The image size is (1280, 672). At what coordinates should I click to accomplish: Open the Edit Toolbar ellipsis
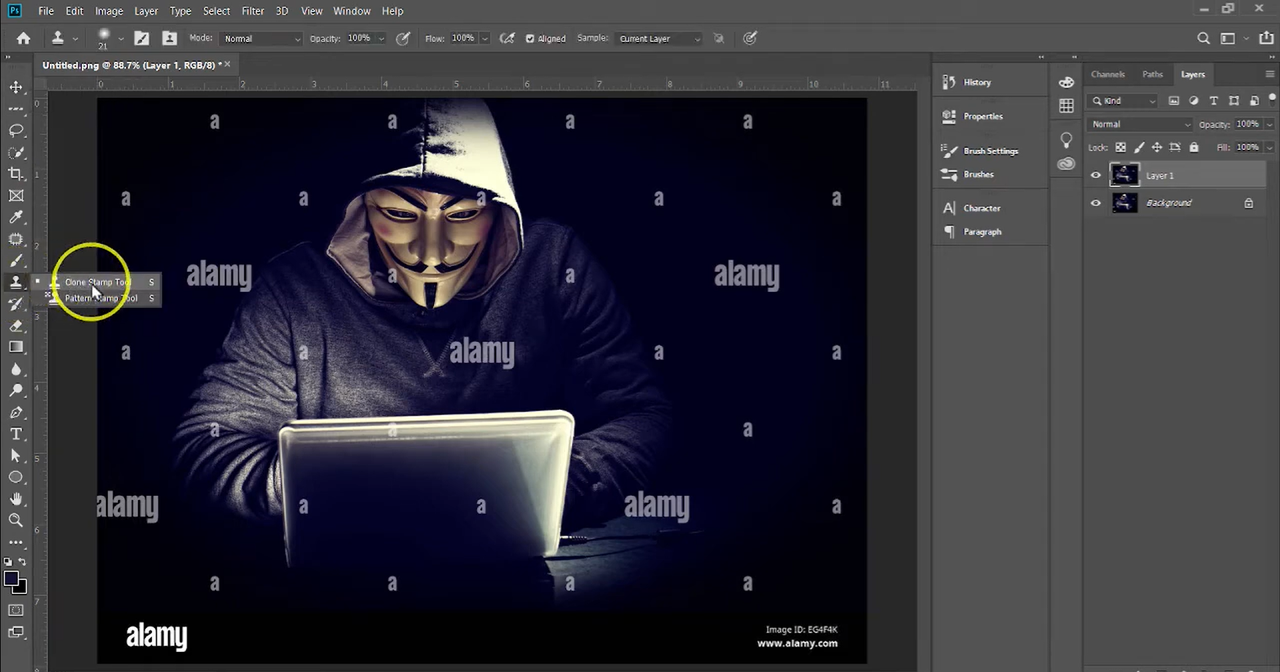tap(16, 542)
